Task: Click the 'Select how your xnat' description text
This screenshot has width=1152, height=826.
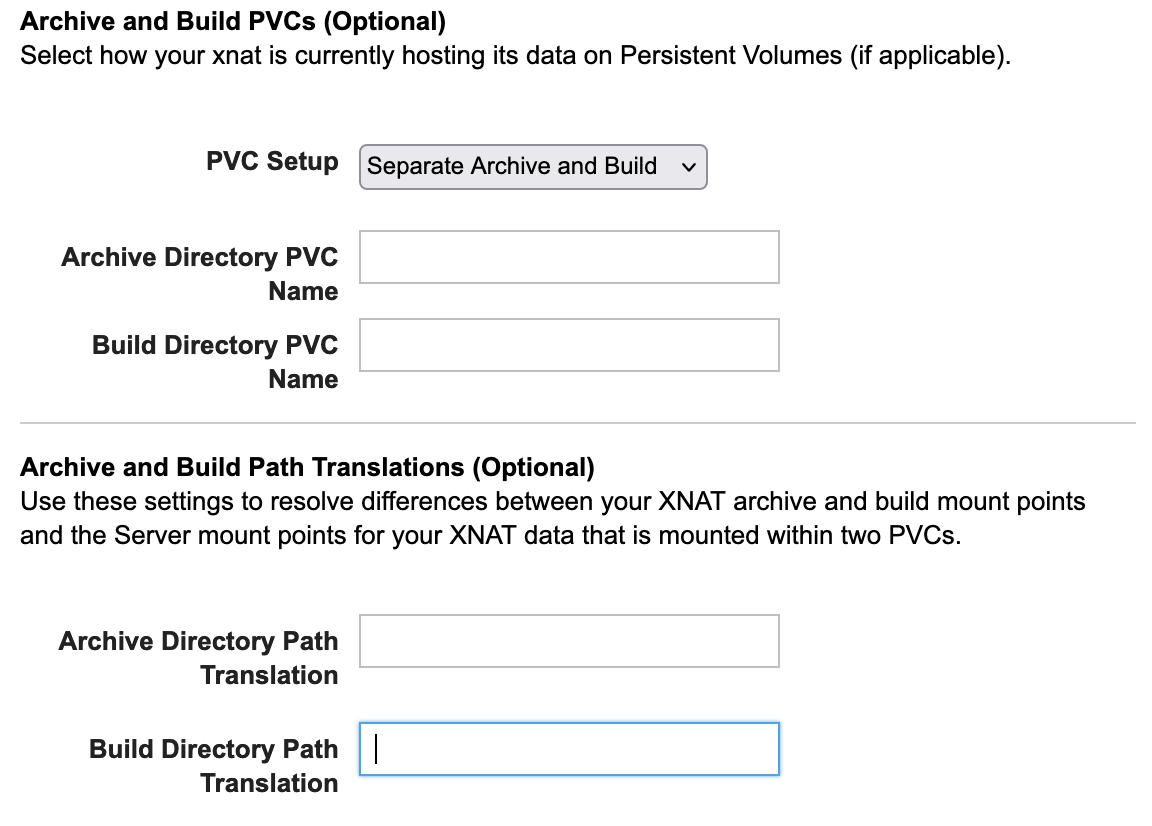Action: [515, 54]
